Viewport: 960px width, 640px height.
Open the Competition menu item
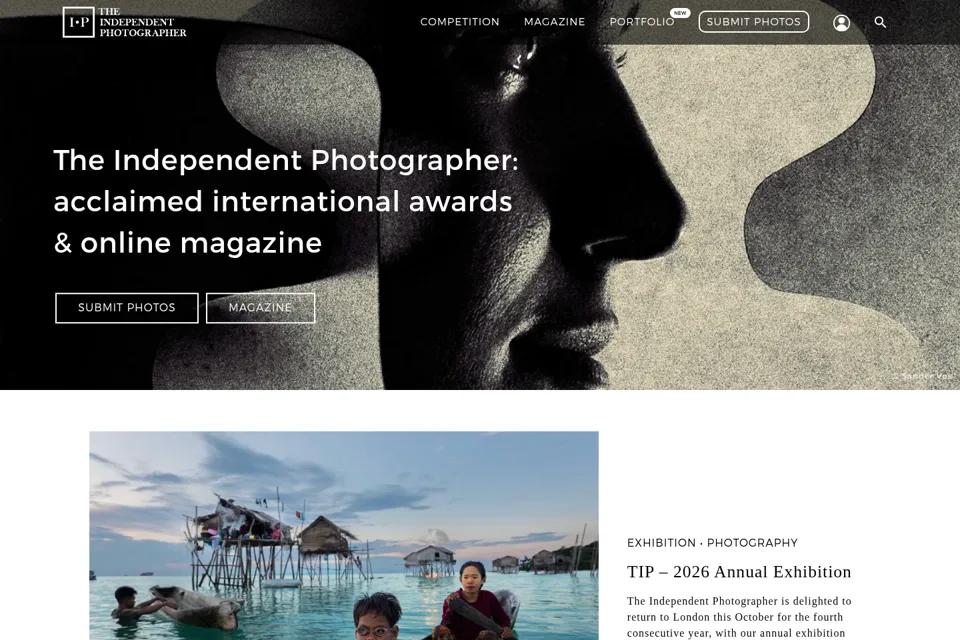tap(460, 22)
